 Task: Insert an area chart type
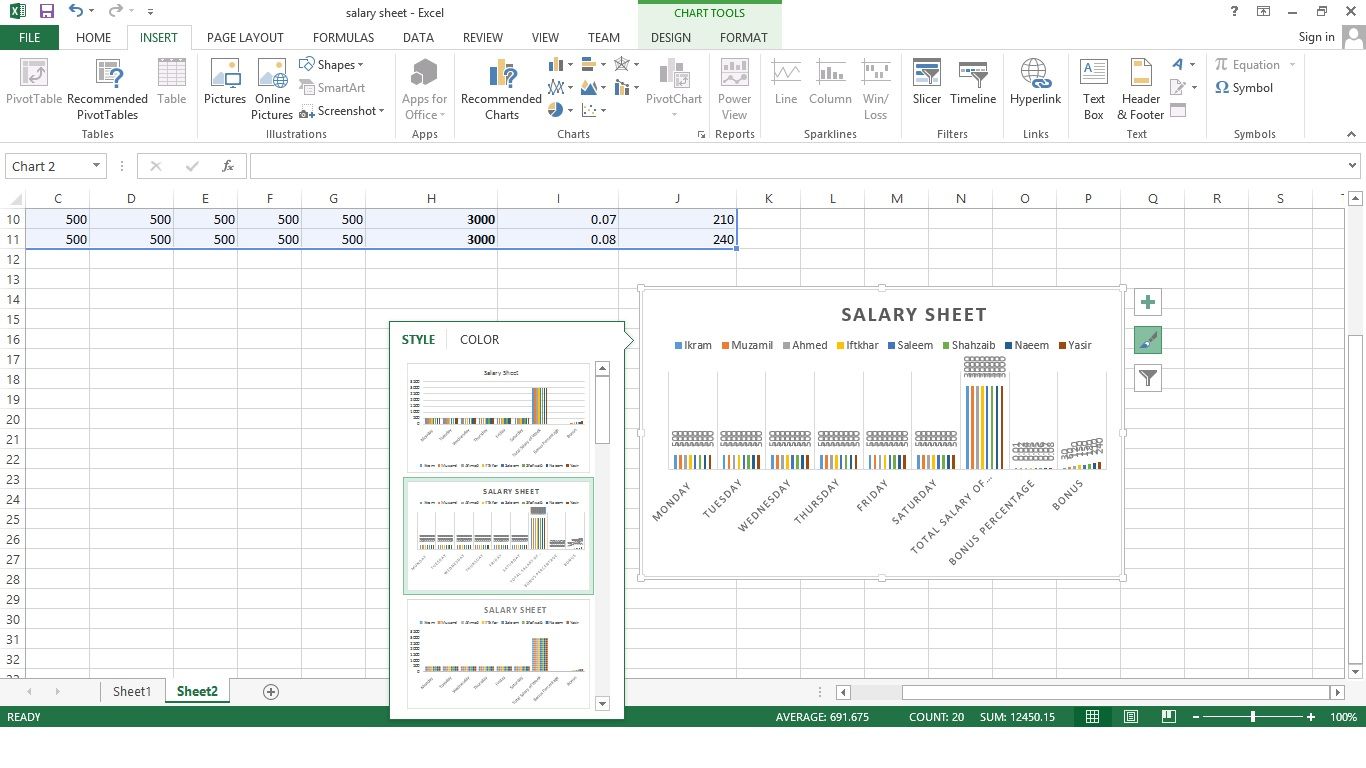click(592, 88)
